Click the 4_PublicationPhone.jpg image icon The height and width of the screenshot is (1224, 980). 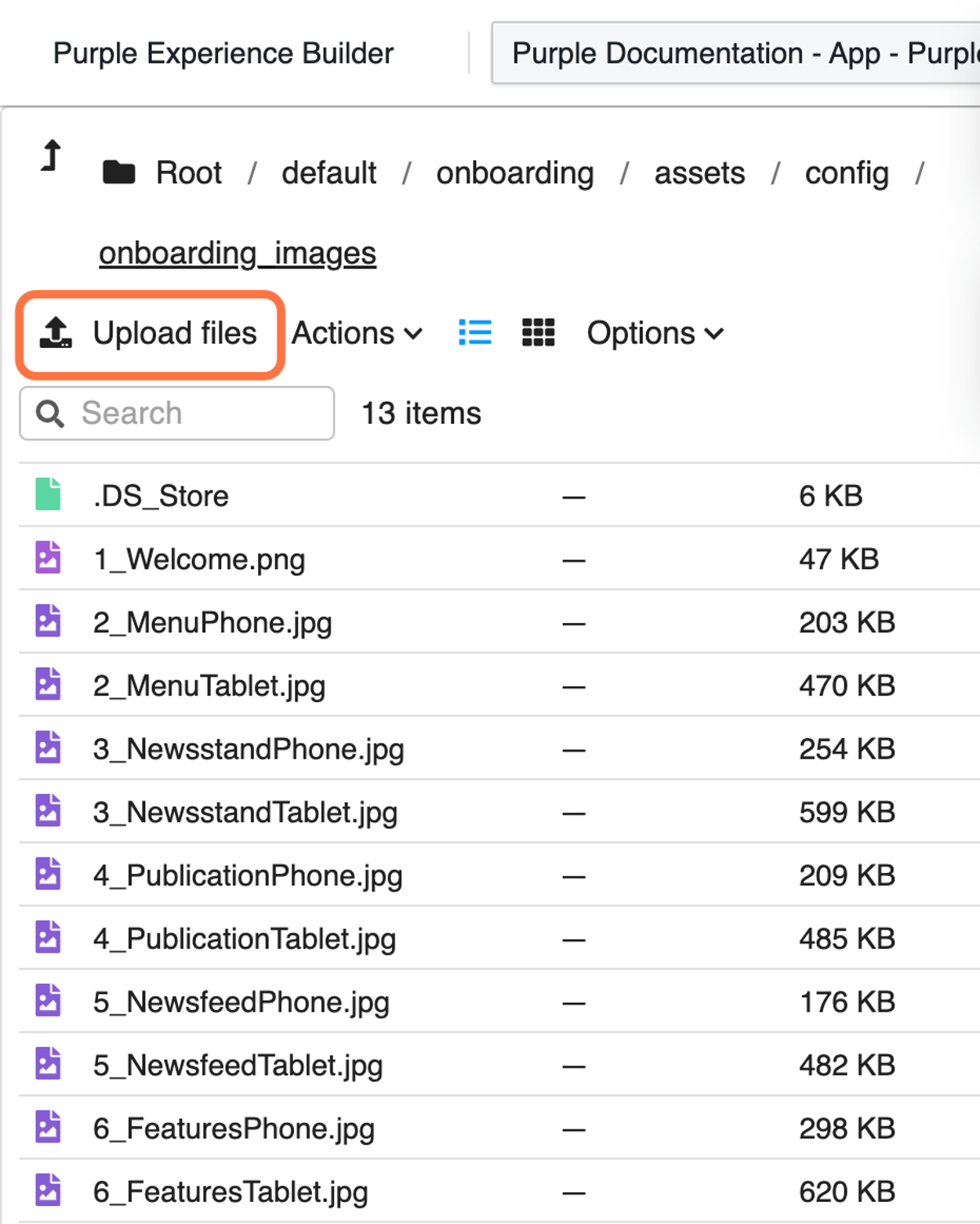pyautogui.click(x=48, y=875)
